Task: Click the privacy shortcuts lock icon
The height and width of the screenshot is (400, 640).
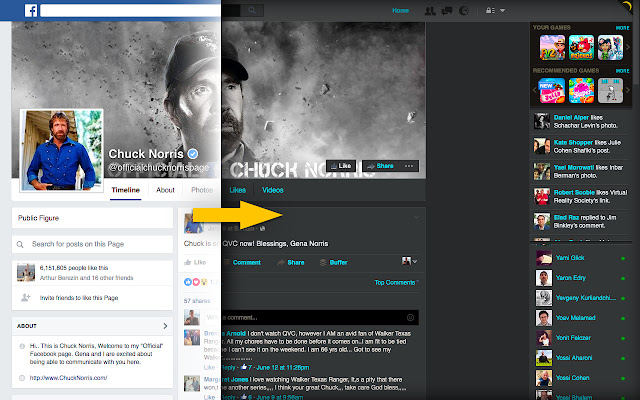Action: pyautogui.click(x=489, y=10)
